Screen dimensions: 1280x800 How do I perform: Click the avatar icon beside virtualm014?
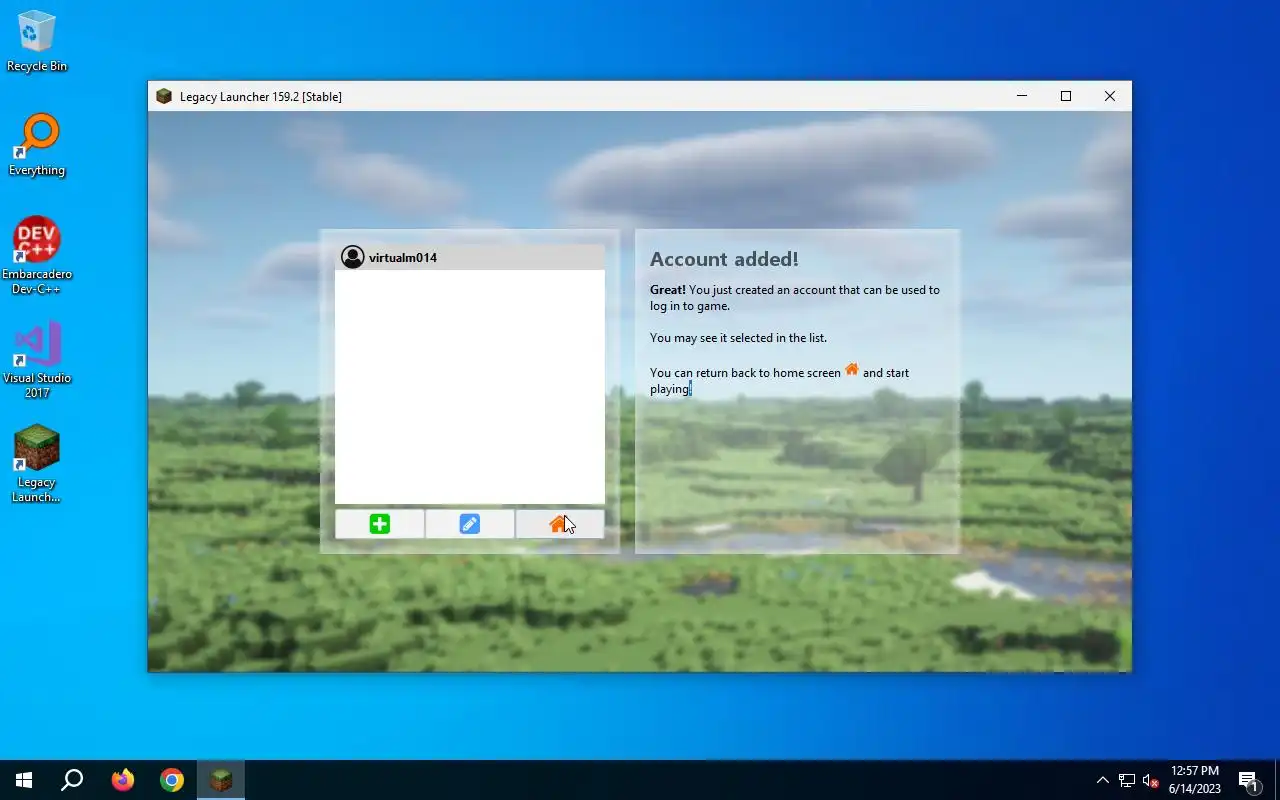pyautogui.click(x=352, y=257)
